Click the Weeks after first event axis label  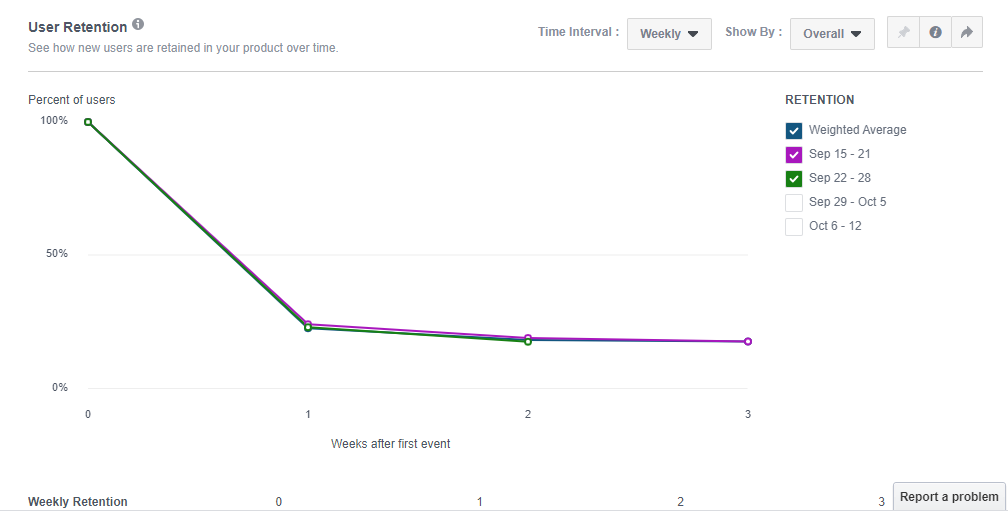391,443
